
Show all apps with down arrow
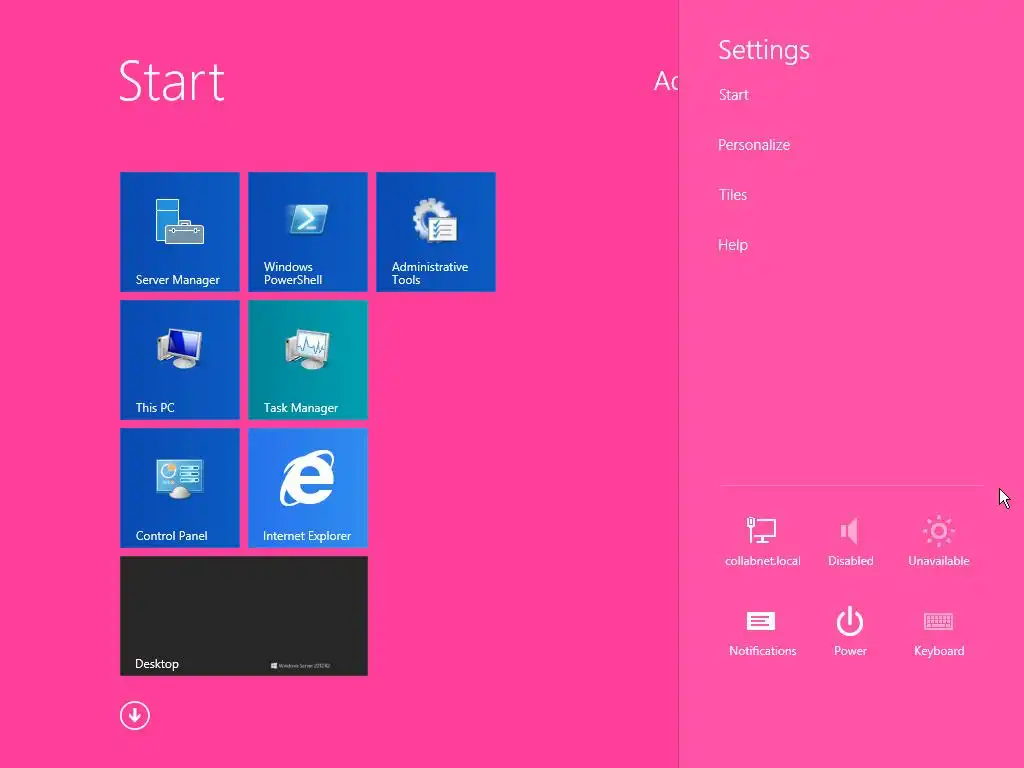(x=135, y=716)
